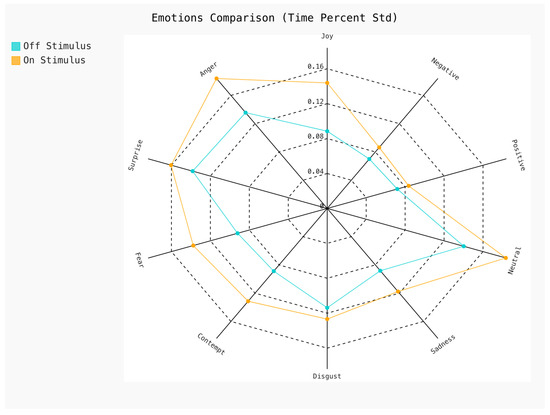Click the cyan Contempt data point

[274, 271]
